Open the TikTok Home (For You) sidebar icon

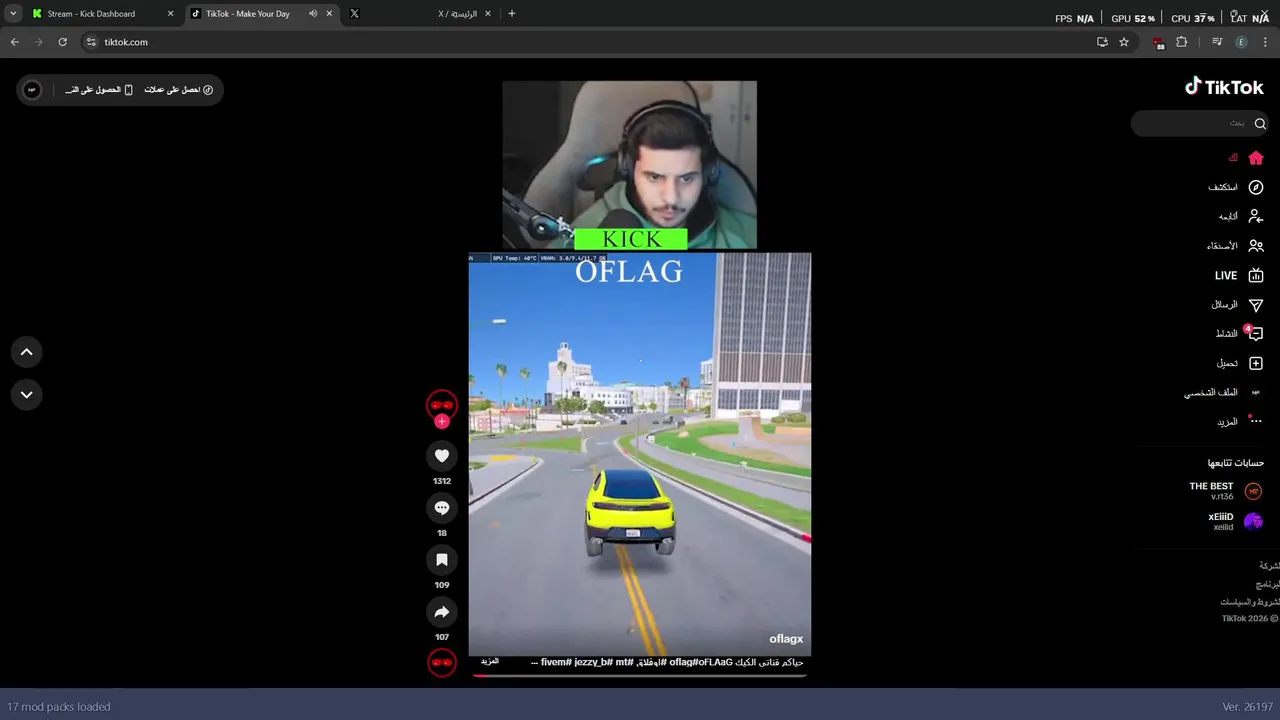pos(1256,158)
